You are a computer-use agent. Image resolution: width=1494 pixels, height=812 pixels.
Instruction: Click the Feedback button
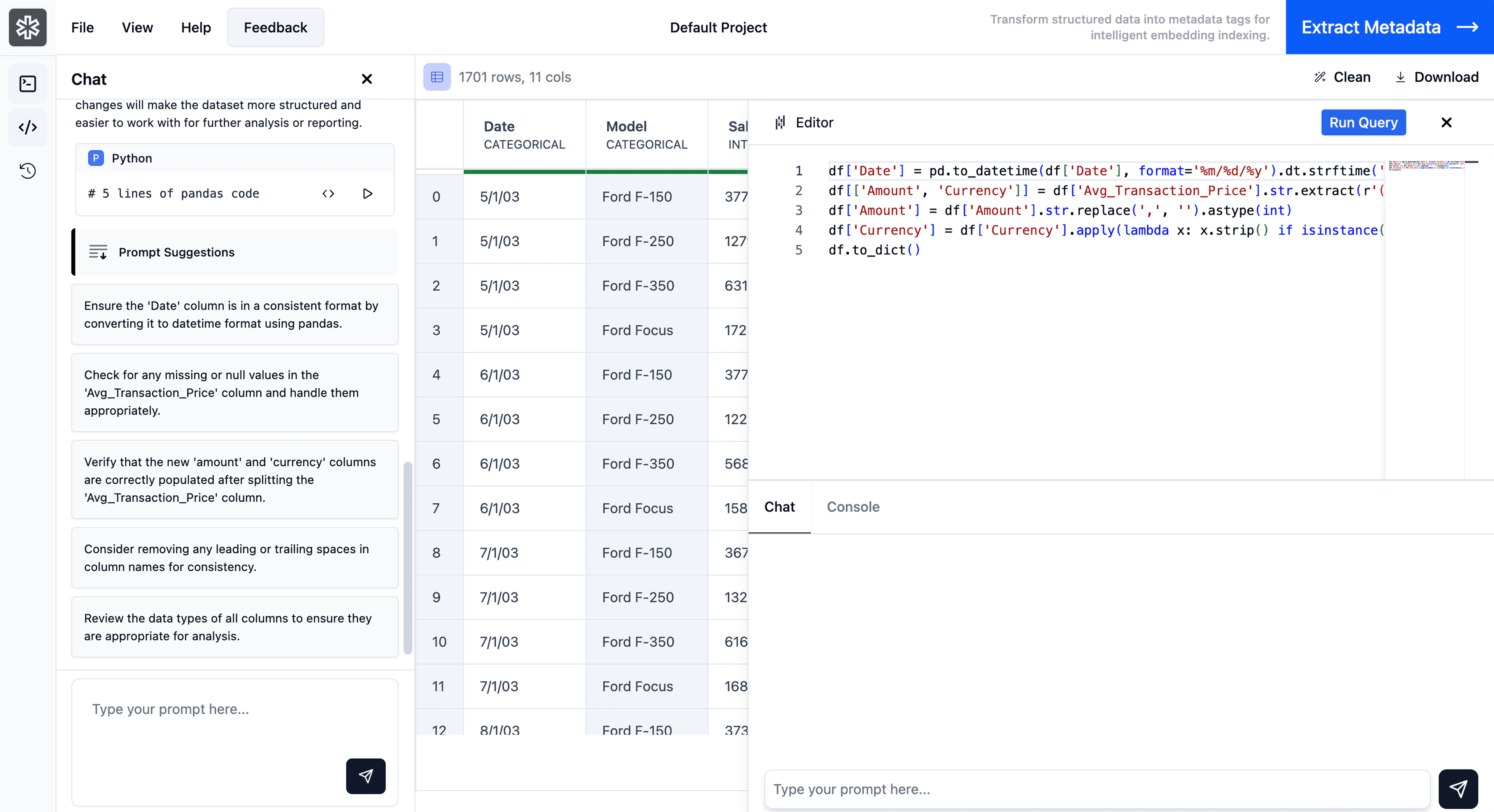click(275, 27)
